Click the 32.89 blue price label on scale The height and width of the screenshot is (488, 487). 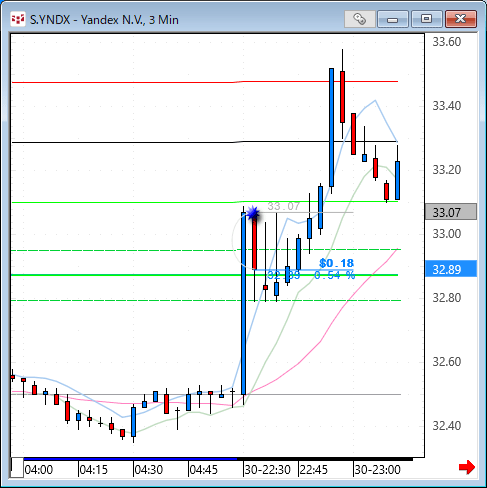pyautogui.click(x=451, y=269)
